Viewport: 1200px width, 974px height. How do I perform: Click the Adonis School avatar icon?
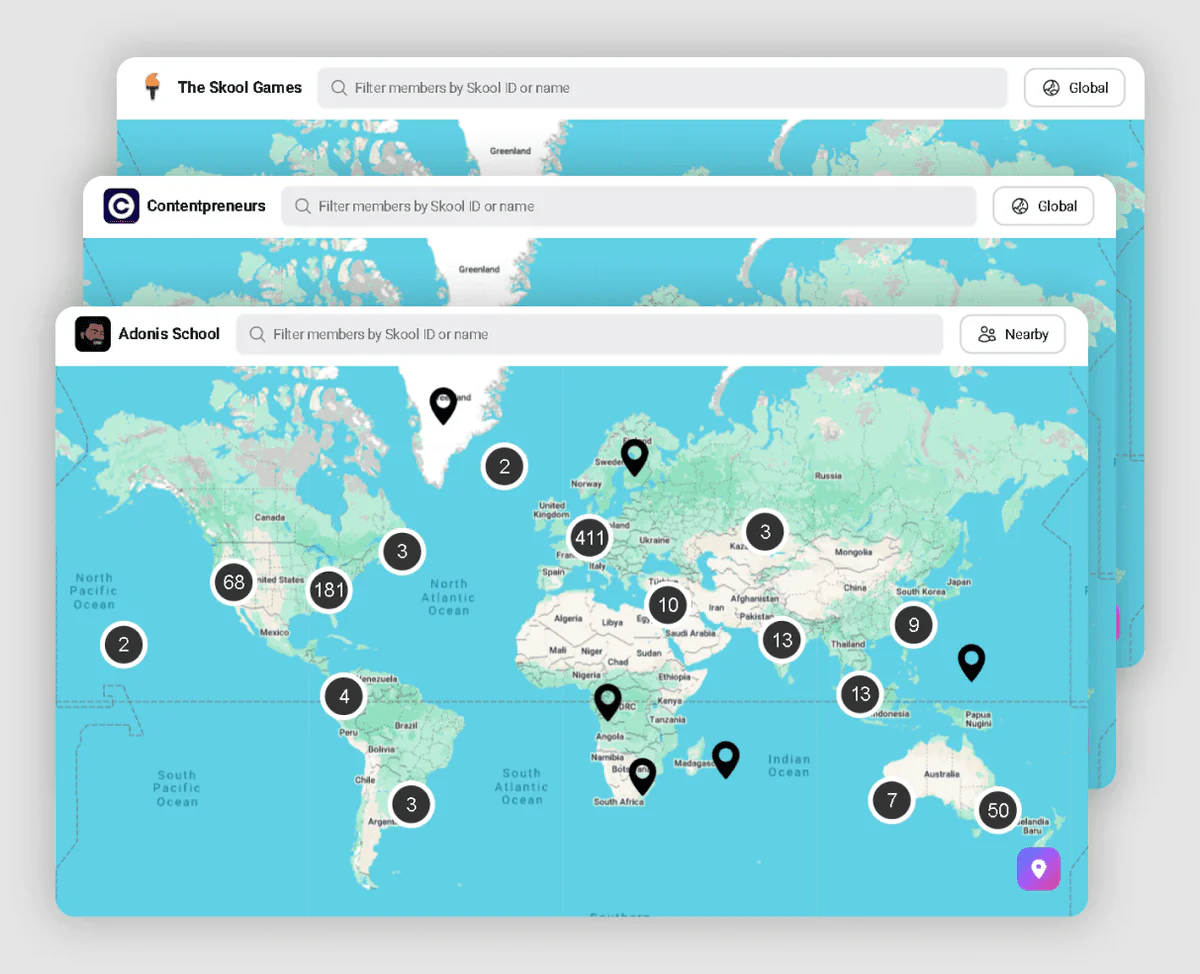point(93,334)
